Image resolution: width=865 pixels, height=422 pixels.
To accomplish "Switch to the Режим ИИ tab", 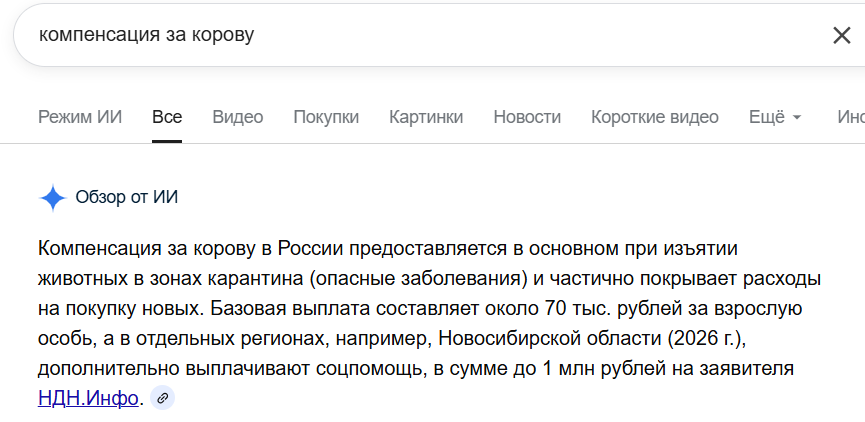I will (80, 117).
